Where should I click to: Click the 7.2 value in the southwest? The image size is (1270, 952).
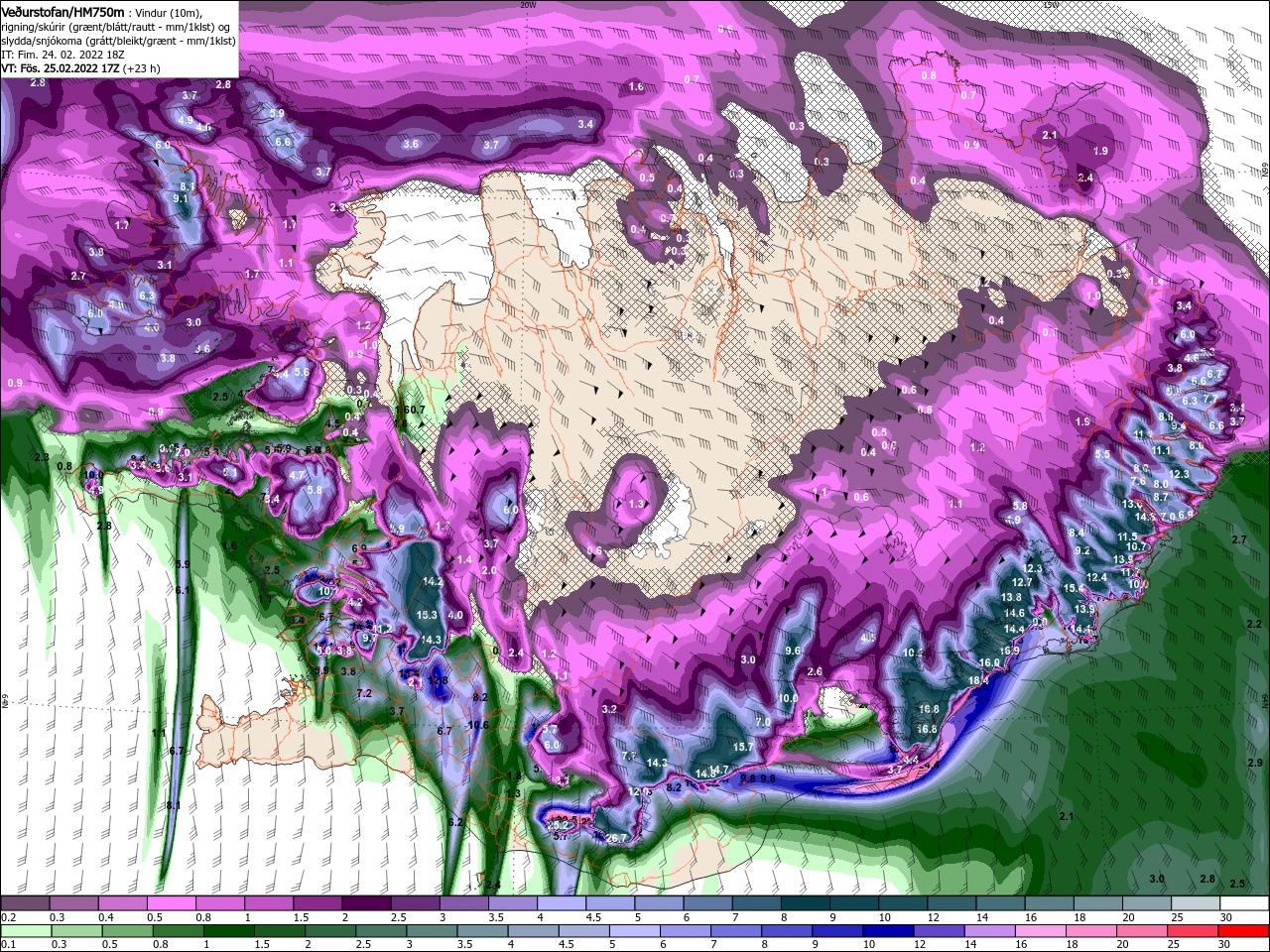pyautogui.click(x=363, y=693)
